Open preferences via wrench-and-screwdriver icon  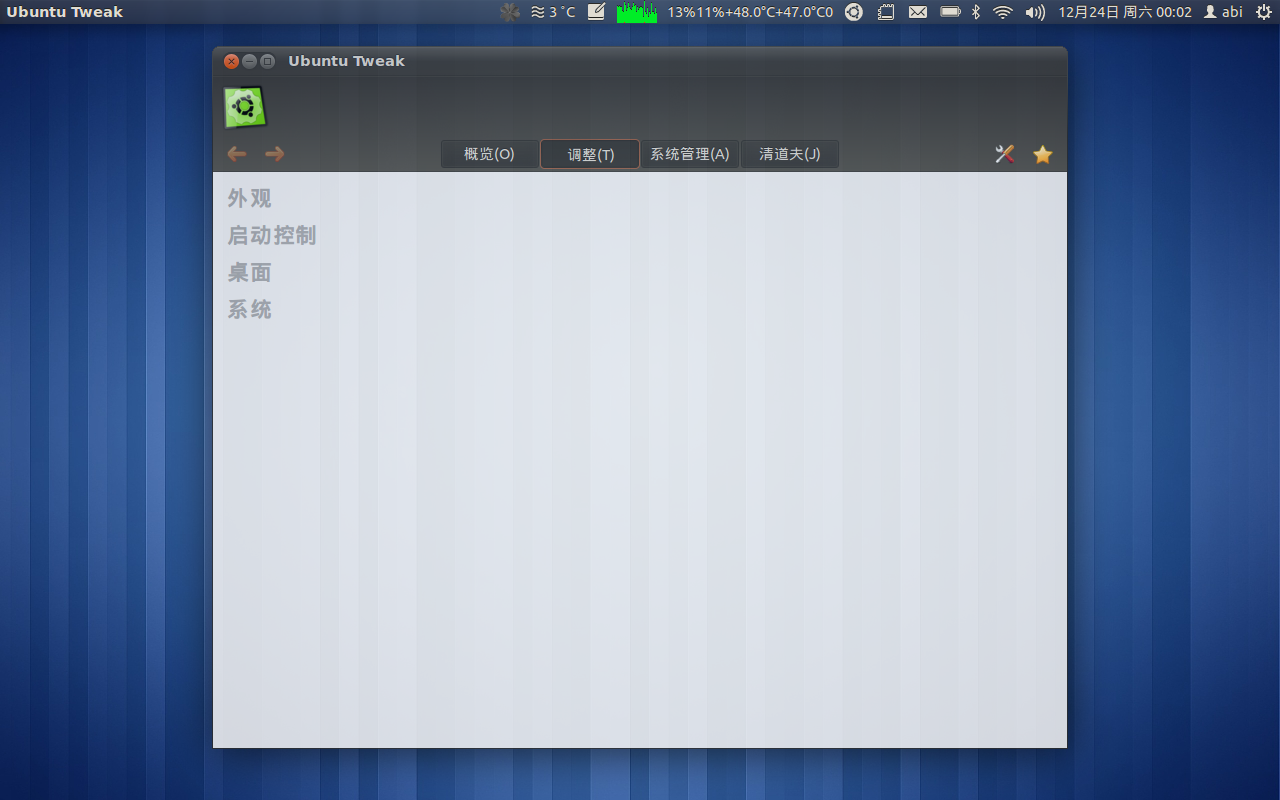click(1005, 154)
